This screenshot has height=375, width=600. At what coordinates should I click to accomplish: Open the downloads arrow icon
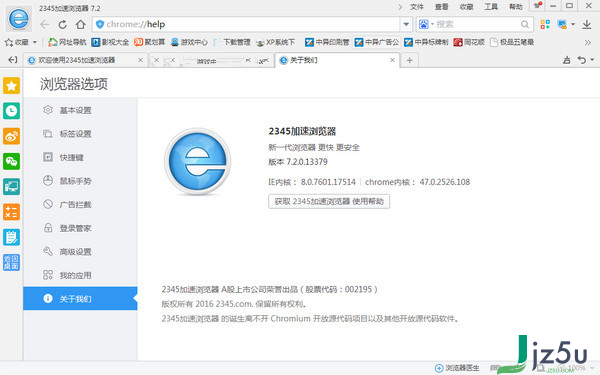(587, 24)
